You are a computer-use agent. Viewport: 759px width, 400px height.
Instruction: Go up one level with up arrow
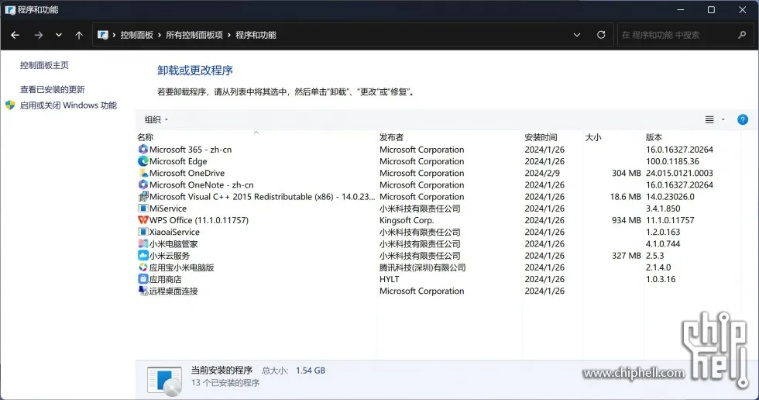79,35
